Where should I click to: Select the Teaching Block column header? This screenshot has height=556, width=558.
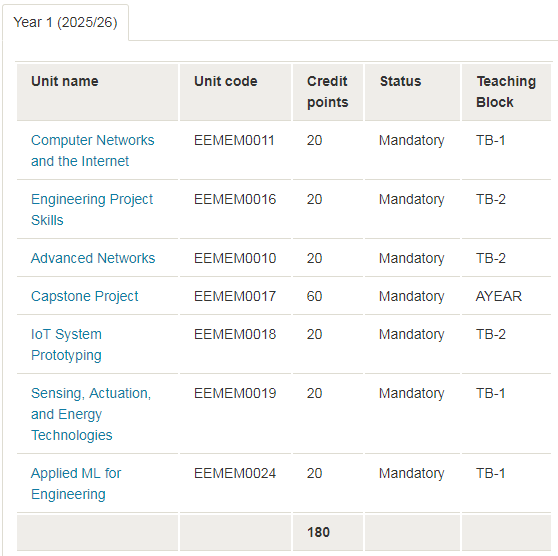506,92
